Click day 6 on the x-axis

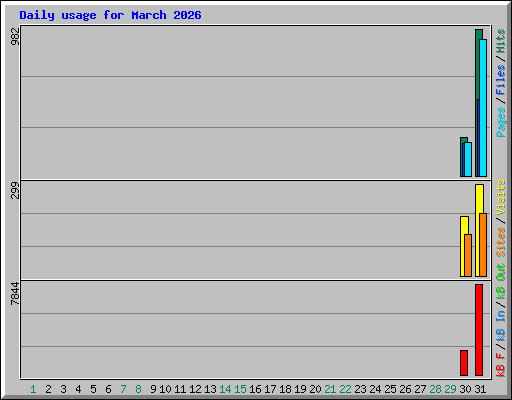pyautogui.click(x=108, y=389)
